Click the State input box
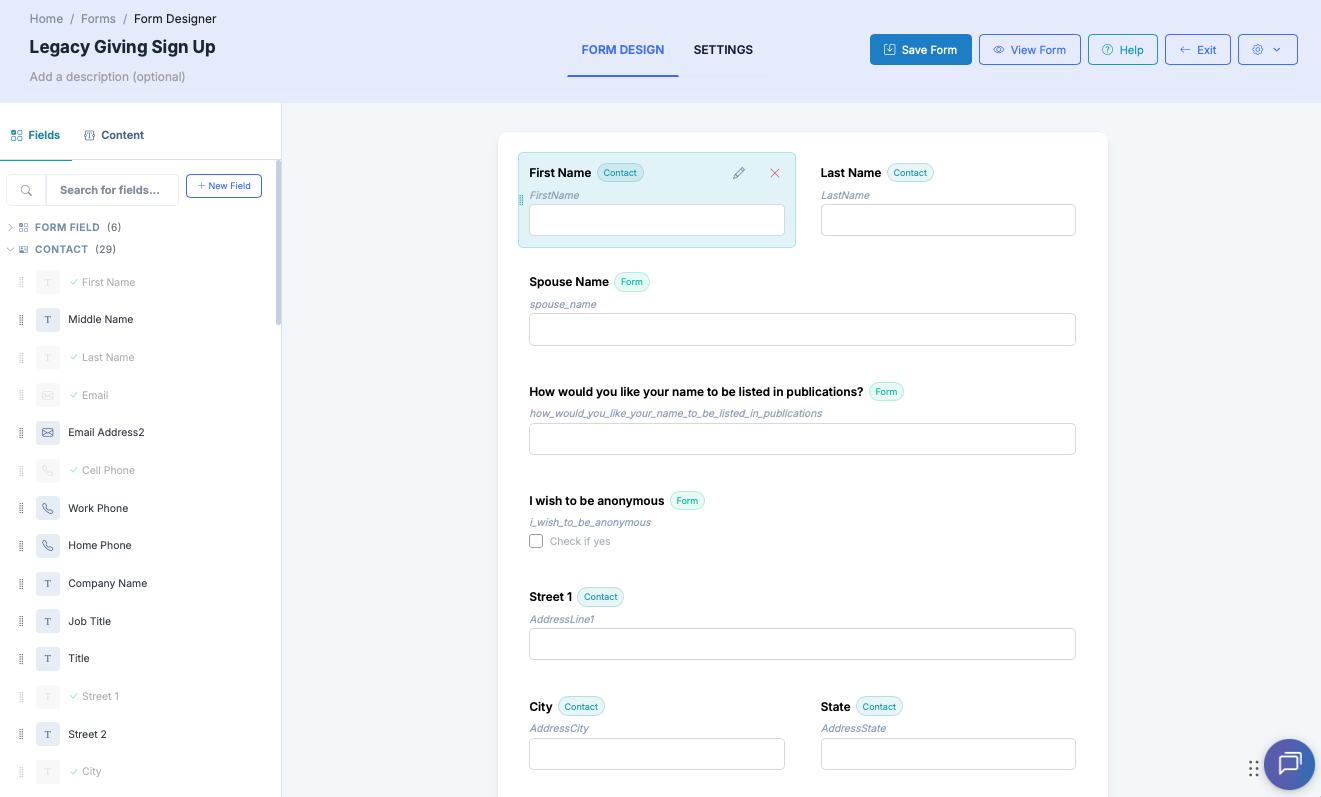This screenshot has height=797, width=1321. coord(948,754)
